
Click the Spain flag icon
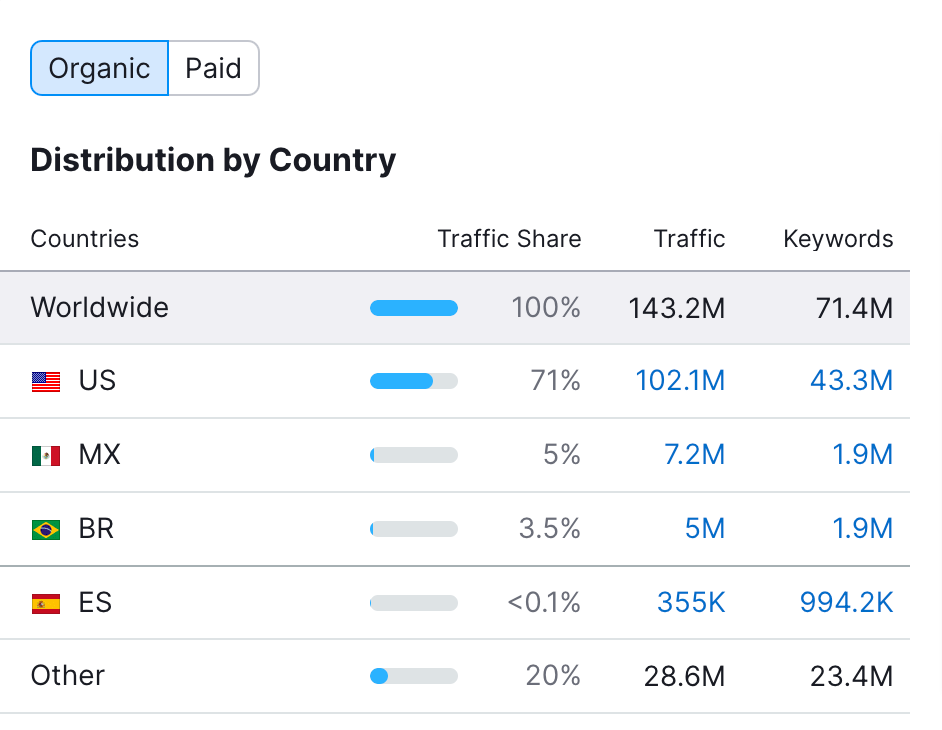tap(46, 603)
